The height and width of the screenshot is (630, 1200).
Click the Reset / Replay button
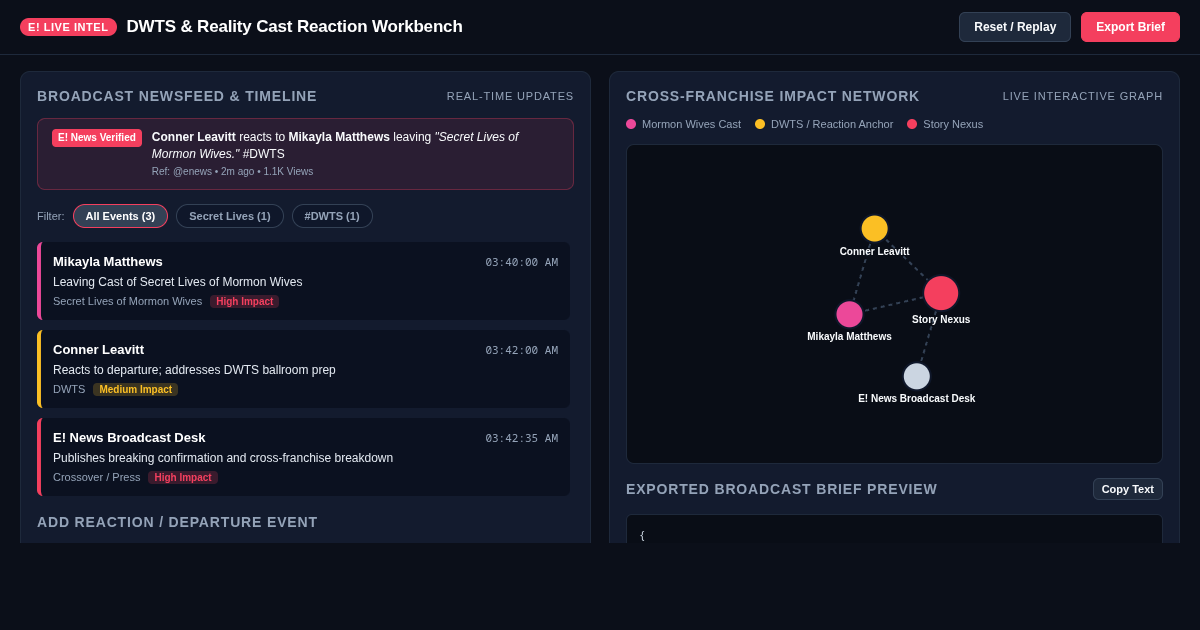1015,27
